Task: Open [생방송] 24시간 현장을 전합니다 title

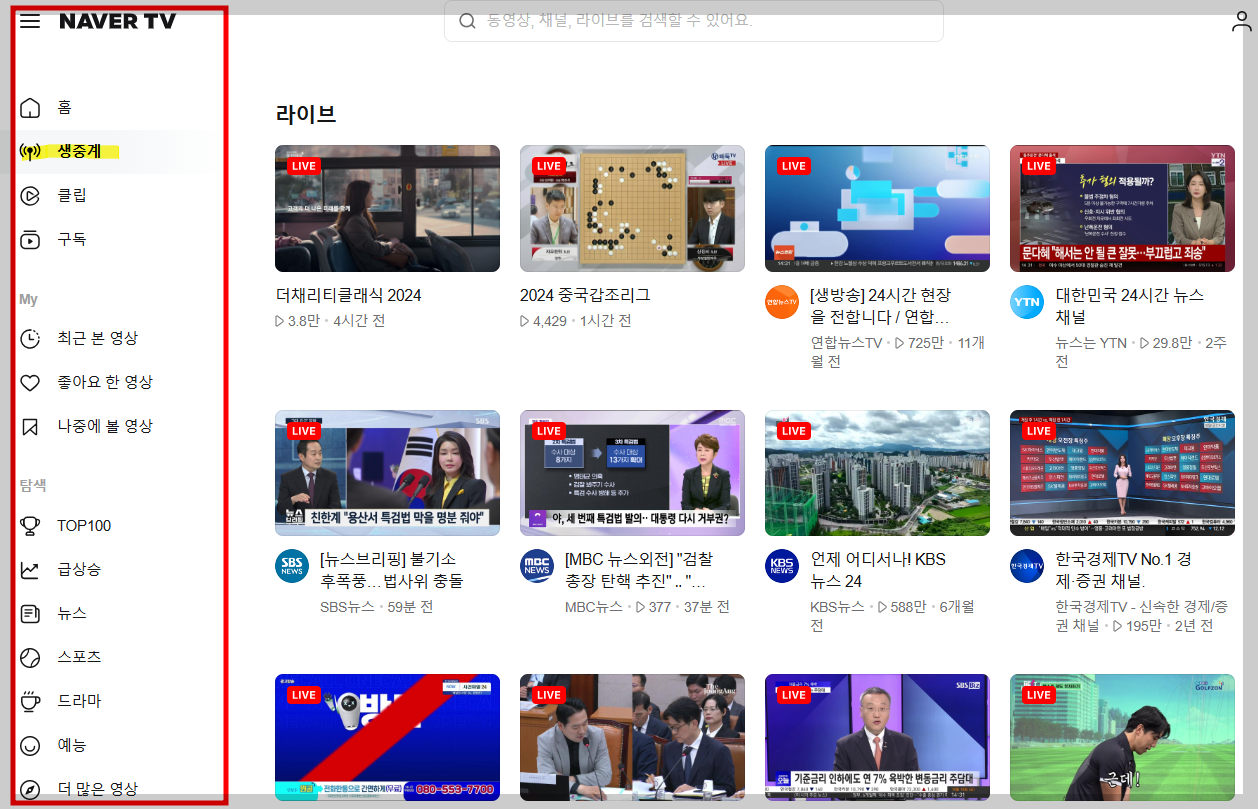Action: pyautogui.click(x=881, y=306)
